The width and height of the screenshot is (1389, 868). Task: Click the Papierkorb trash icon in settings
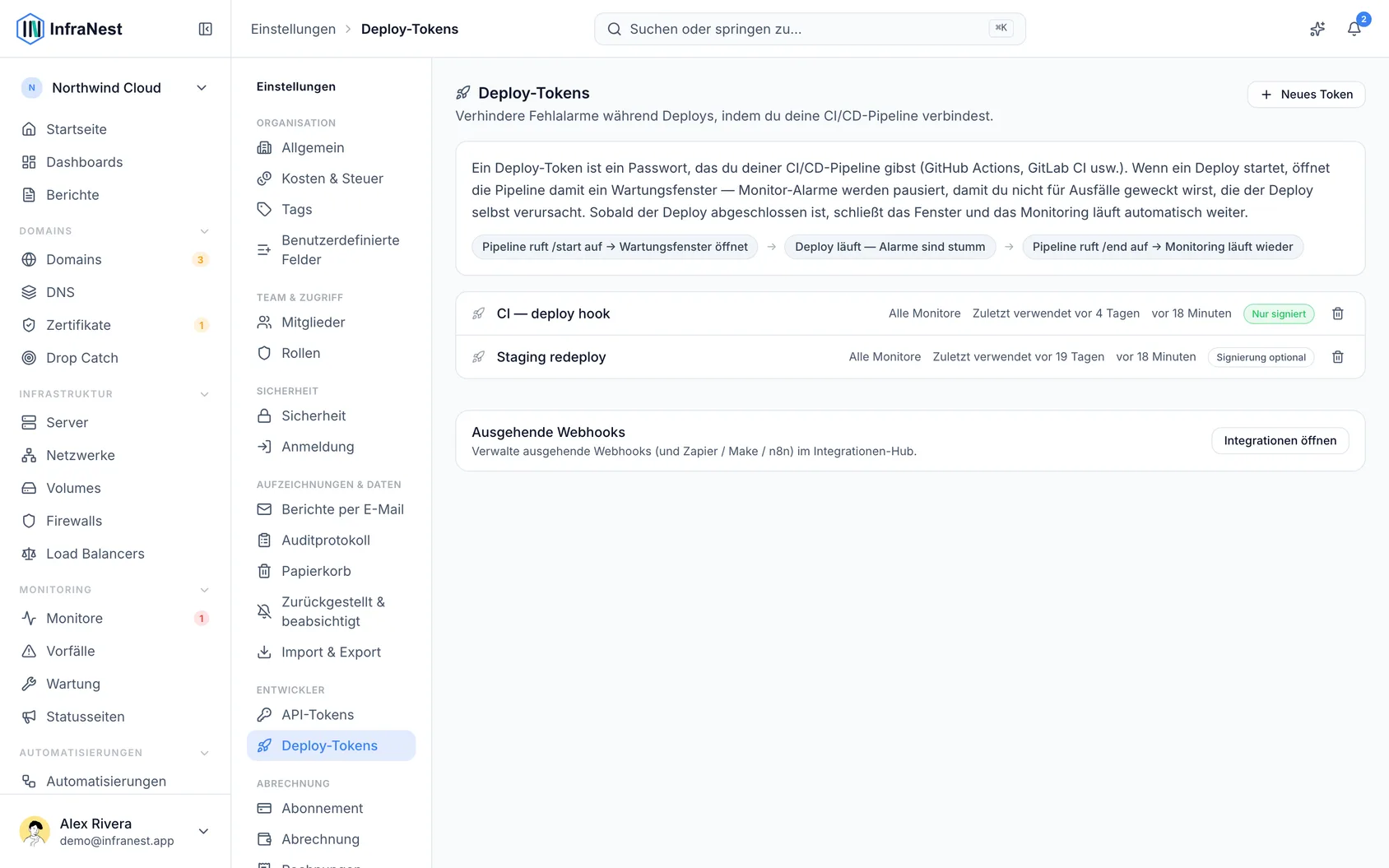[264, 571]
